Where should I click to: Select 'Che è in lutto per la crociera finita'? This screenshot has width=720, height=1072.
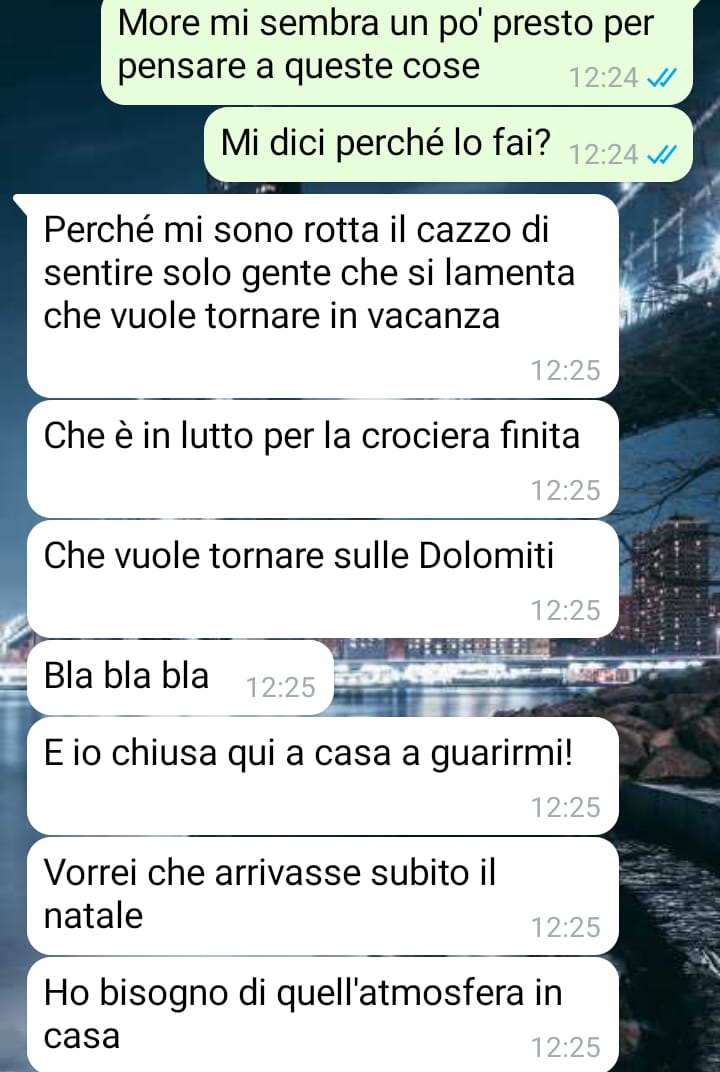coord(323,459)
